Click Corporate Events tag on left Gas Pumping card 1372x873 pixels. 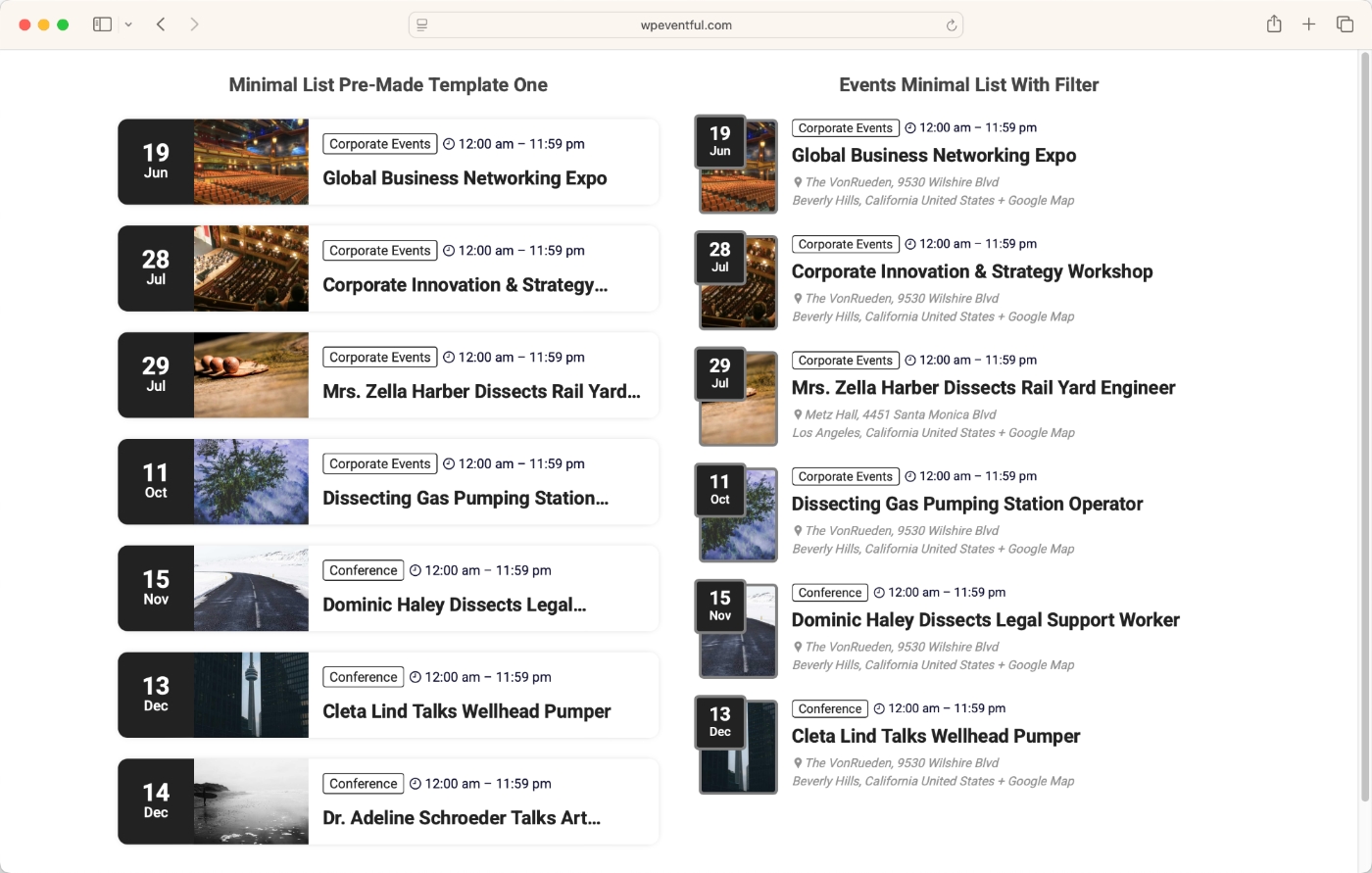(380, 464)
